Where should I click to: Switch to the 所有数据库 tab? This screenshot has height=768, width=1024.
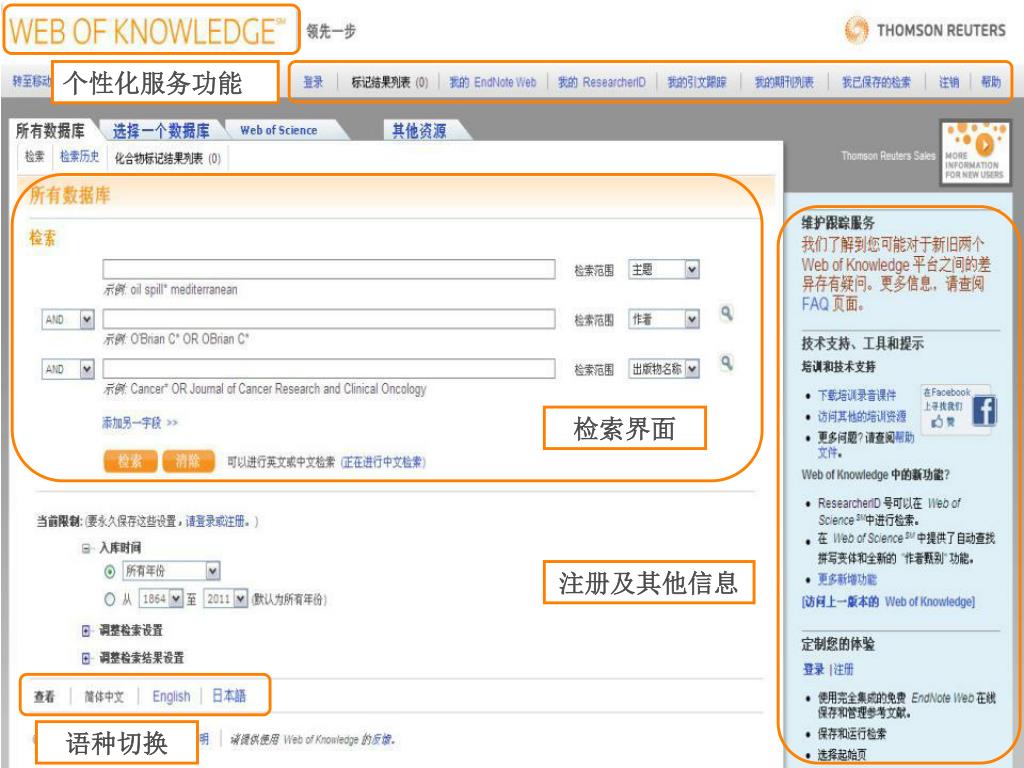(x=50, y=131)
